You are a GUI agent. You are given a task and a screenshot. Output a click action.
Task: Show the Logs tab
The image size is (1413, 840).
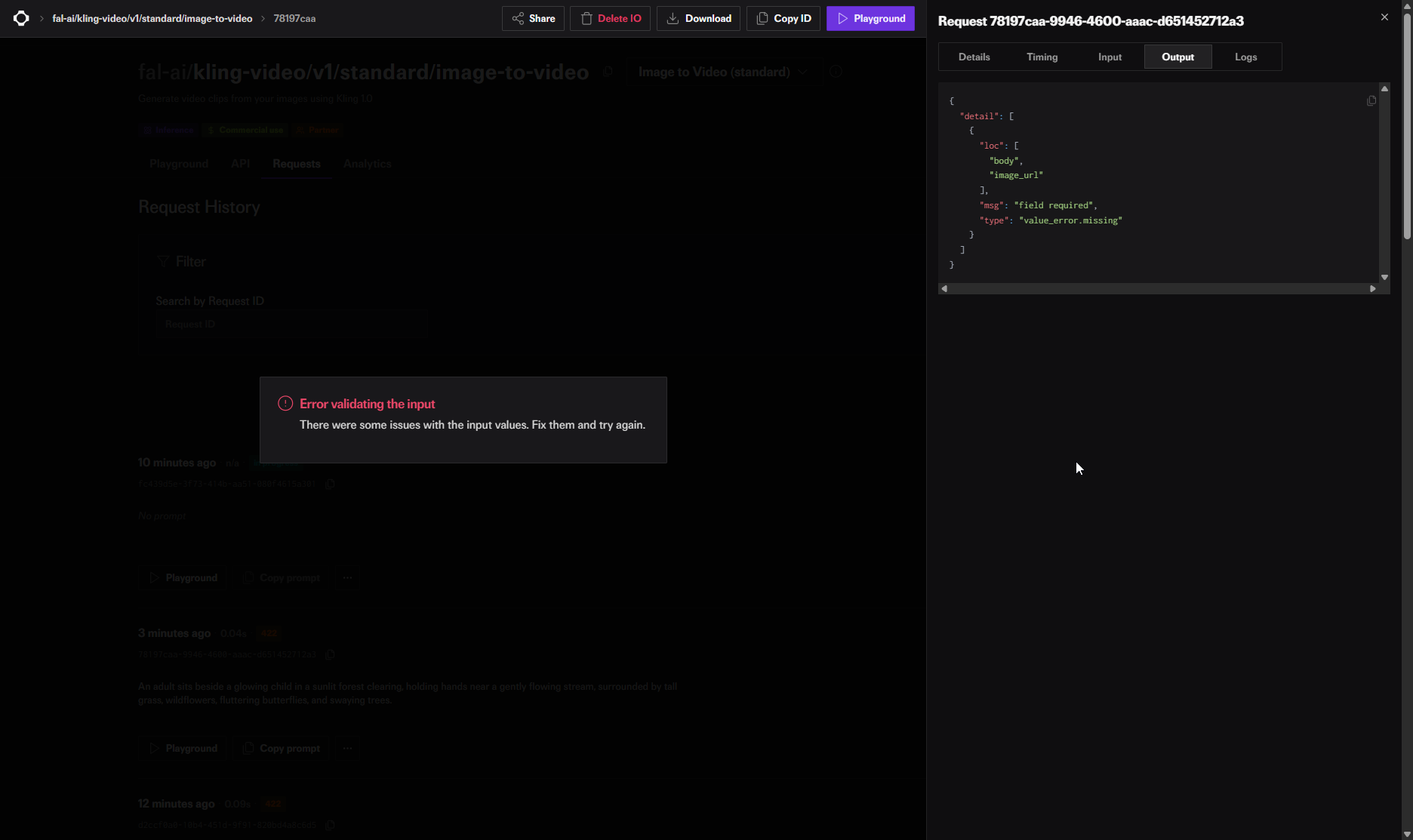[x=1245, y=57]
